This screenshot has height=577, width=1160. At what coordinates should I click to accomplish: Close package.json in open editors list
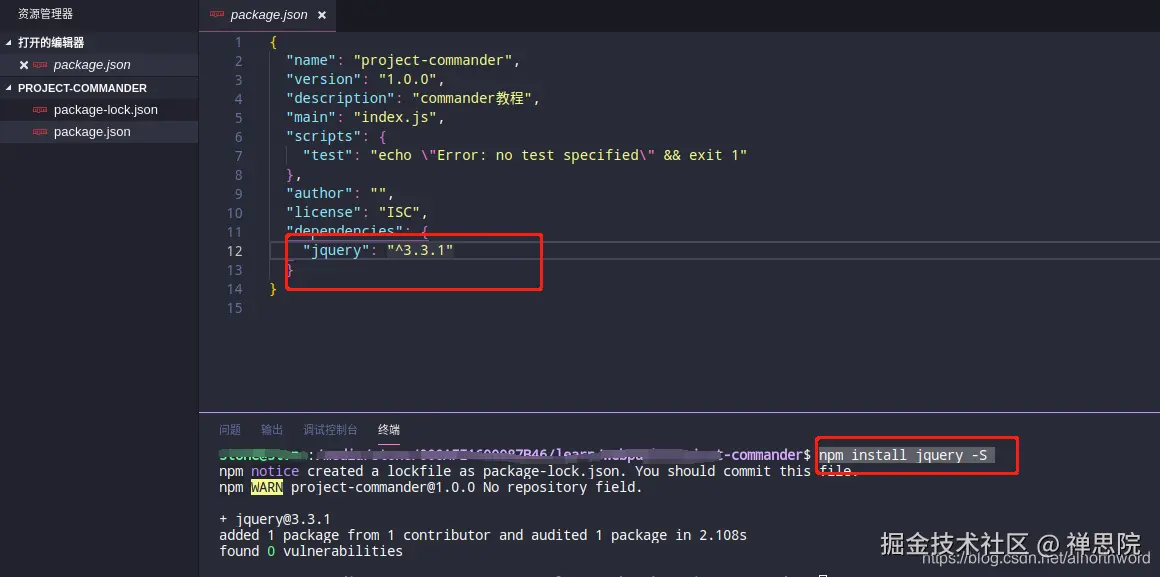tap(24, 65)
